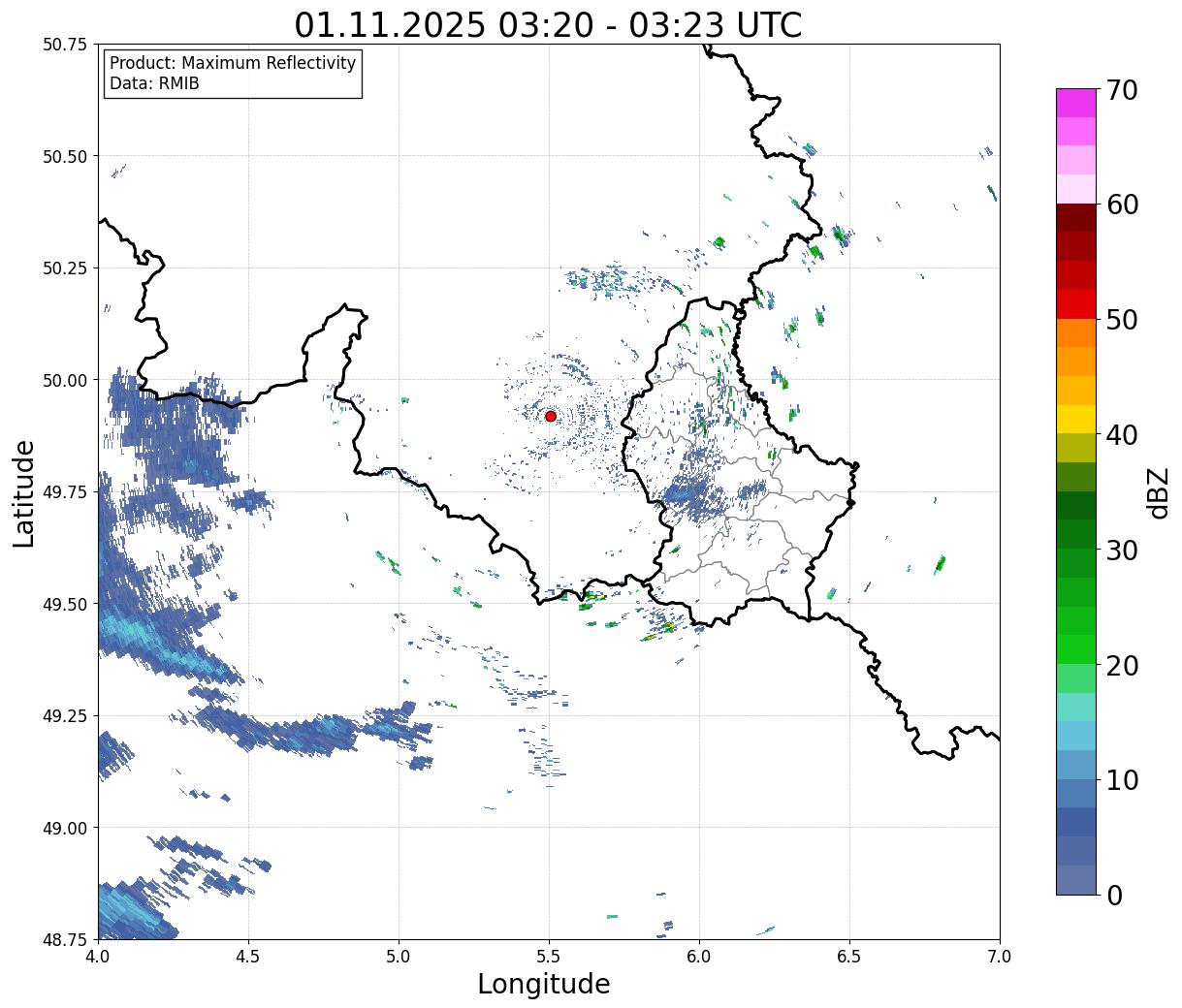Click the colorbar tick label 0
This screenshot has width=1182, height=1008.
tap(1114, 896)
